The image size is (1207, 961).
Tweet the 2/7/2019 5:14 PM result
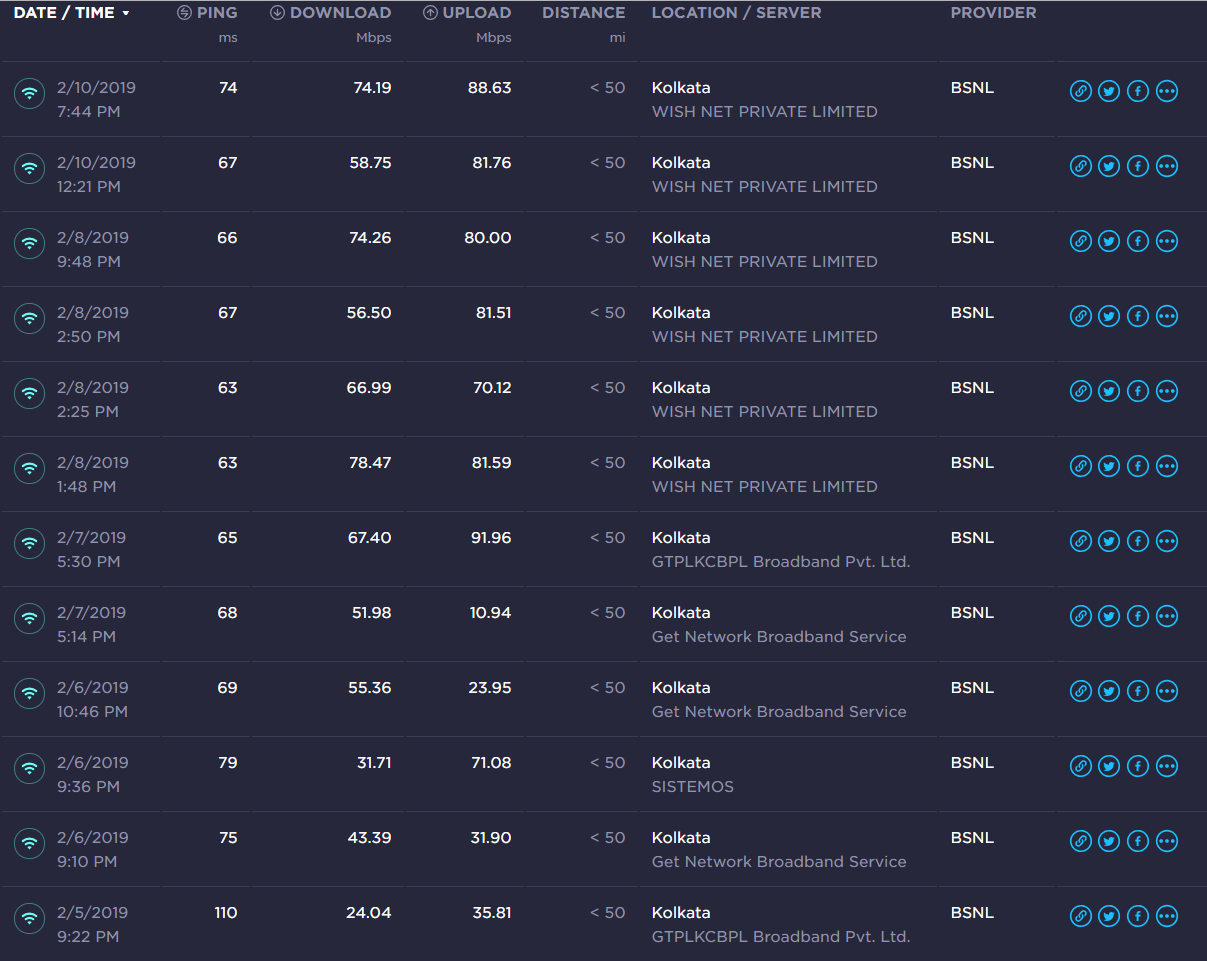tap(1109, 616)
